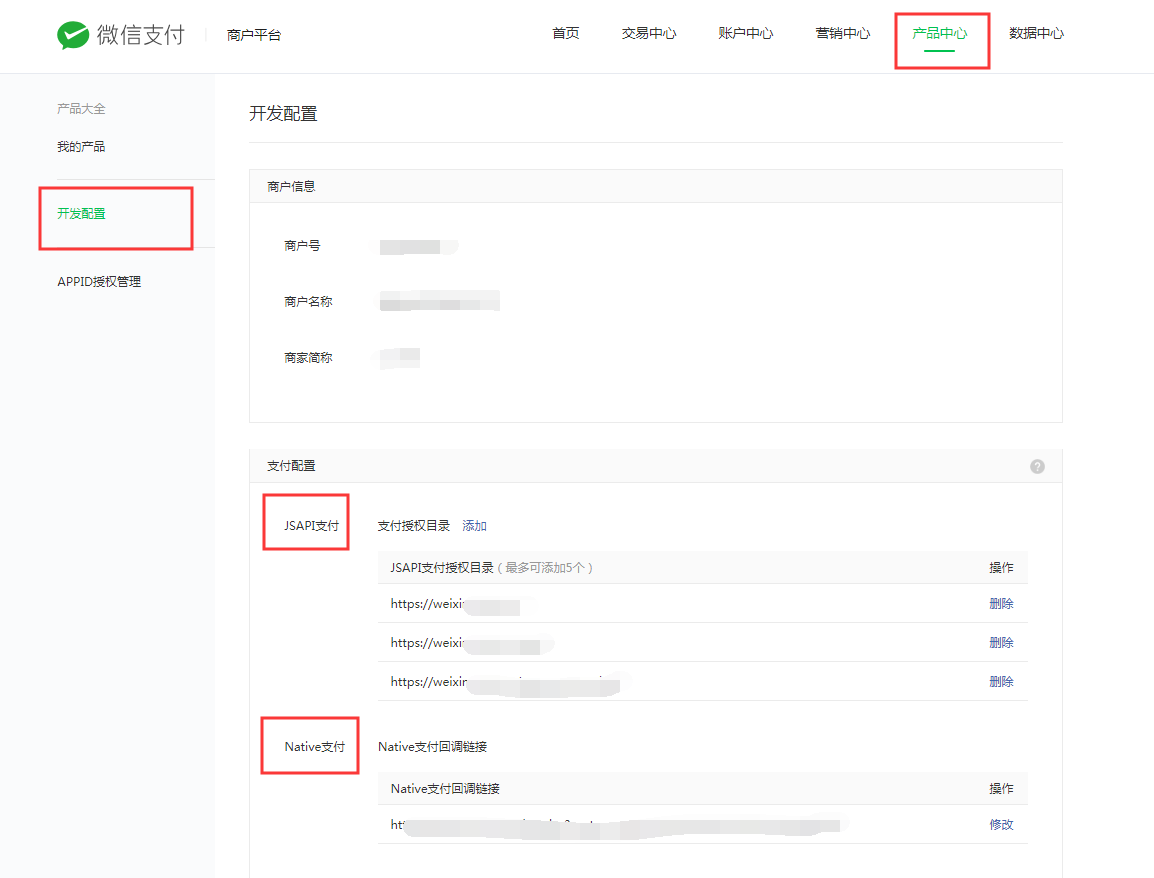Go to the 首页 tab
The height and width of the screenshot is (878, 1154).
point(565,33)
